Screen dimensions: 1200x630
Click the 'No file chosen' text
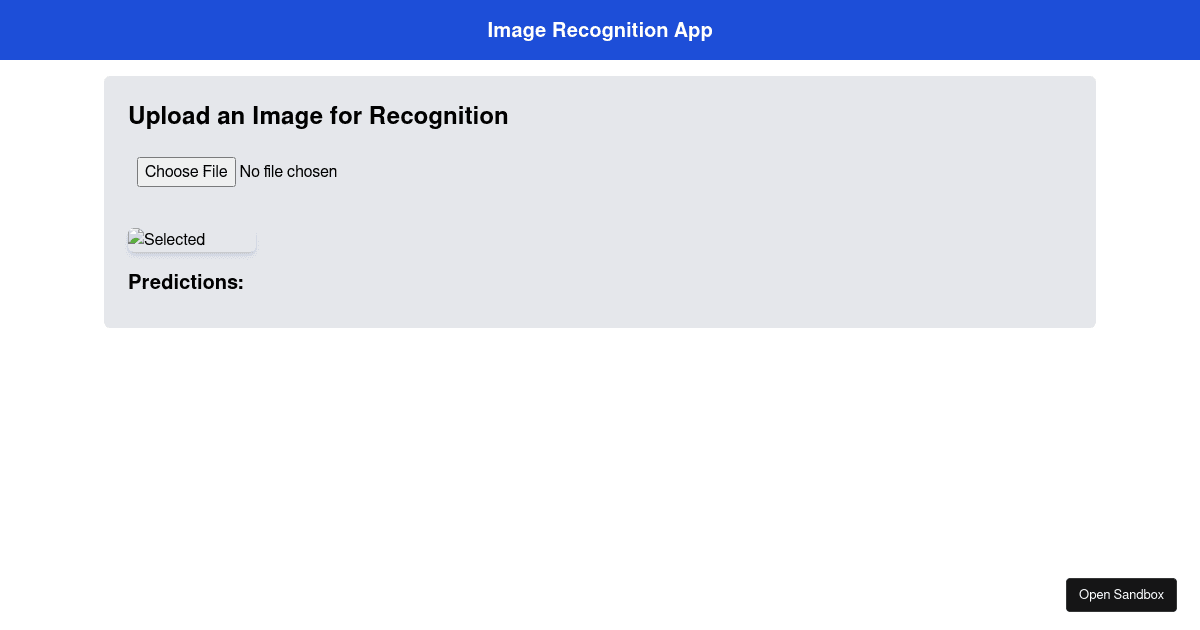[x=288, y=171]
